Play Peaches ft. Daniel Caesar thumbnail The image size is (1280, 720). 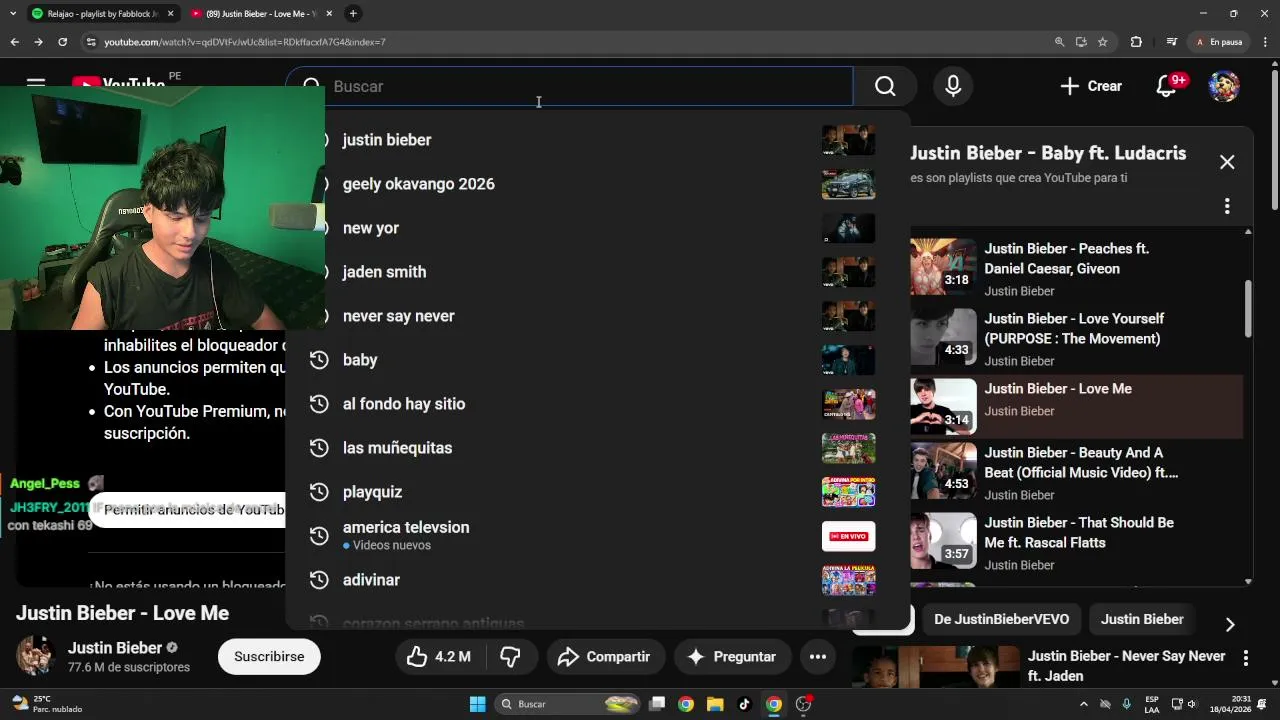pyautogui.click(x=943, y=266)
